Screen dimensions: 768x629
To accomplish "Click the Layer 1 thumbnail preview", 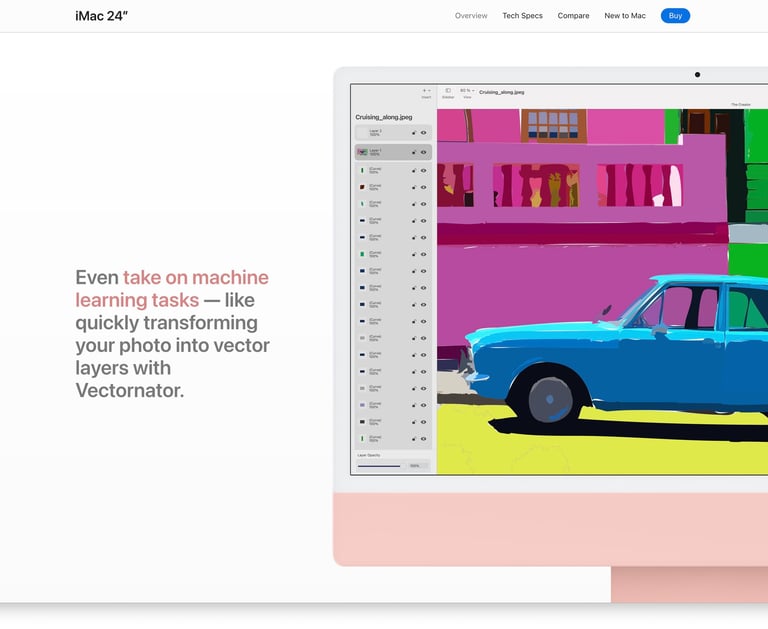I will pos(362,152).
